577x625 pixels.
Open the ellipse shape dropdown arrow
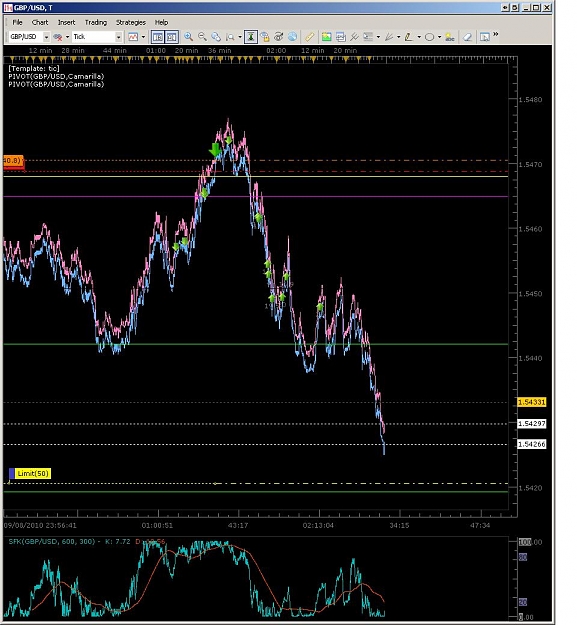click(439, 37)
